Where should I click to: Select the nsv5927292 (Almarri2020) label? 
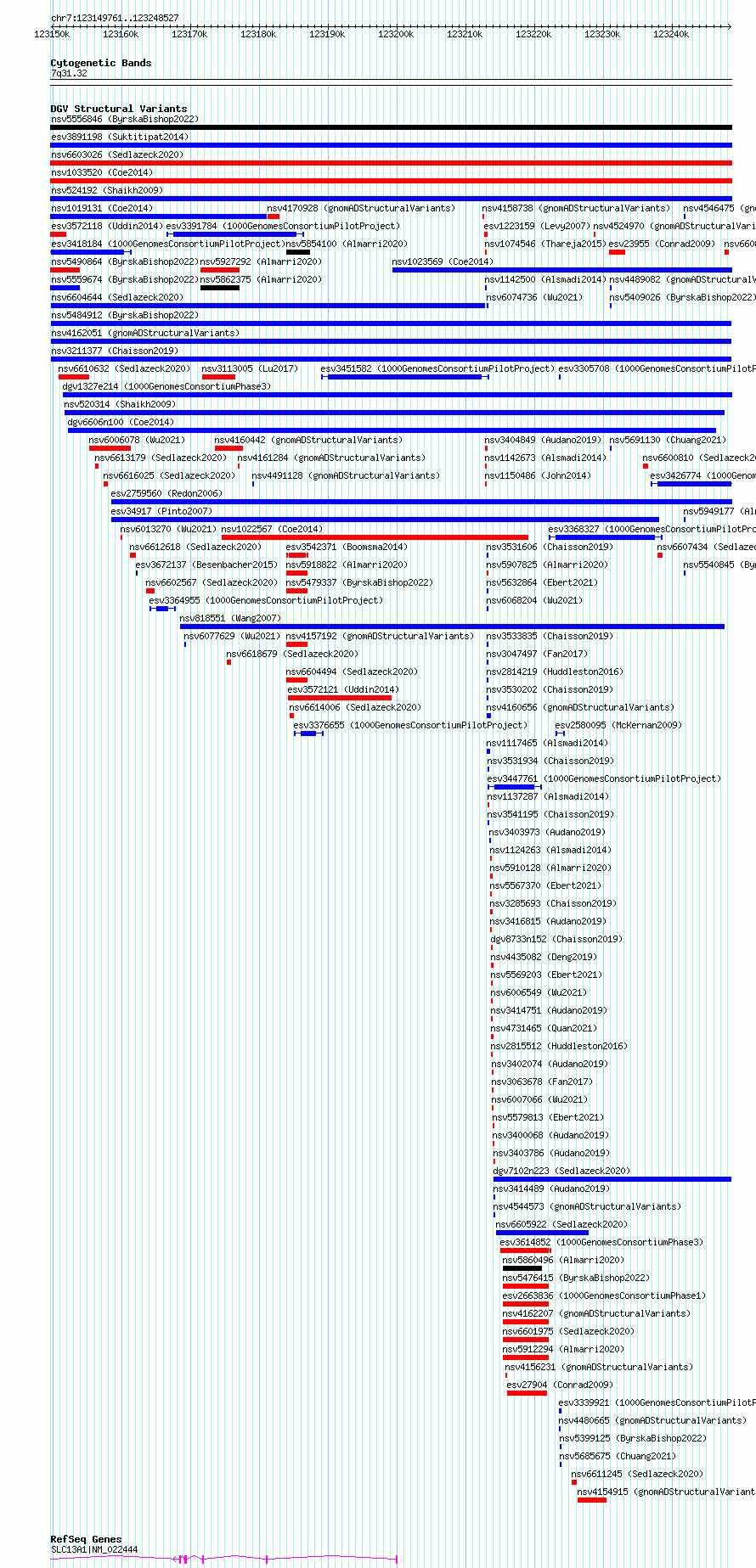coord(261,262)
